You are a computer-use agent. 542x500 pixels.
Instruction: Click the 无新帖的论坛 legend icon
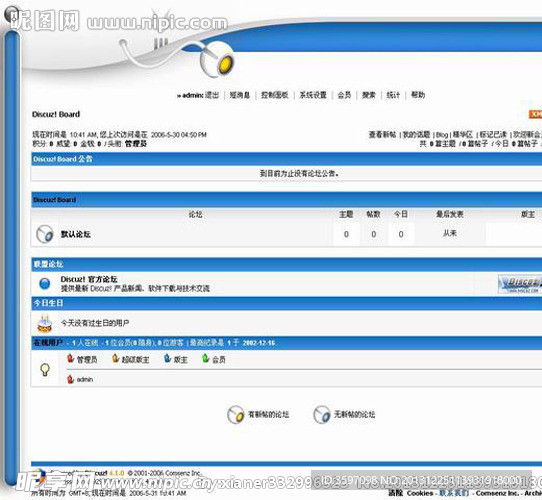click(322, 414)
